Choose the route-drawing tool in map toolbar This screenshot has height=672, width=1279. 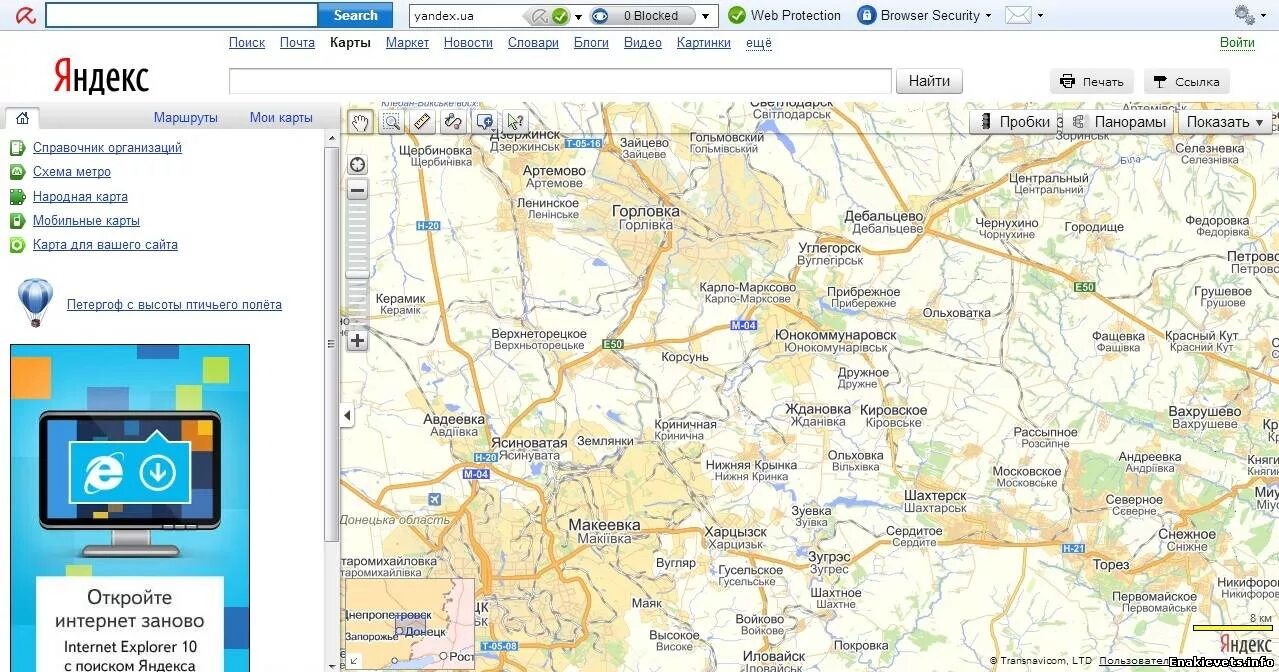pyautogui.click(x=453, y=122)
